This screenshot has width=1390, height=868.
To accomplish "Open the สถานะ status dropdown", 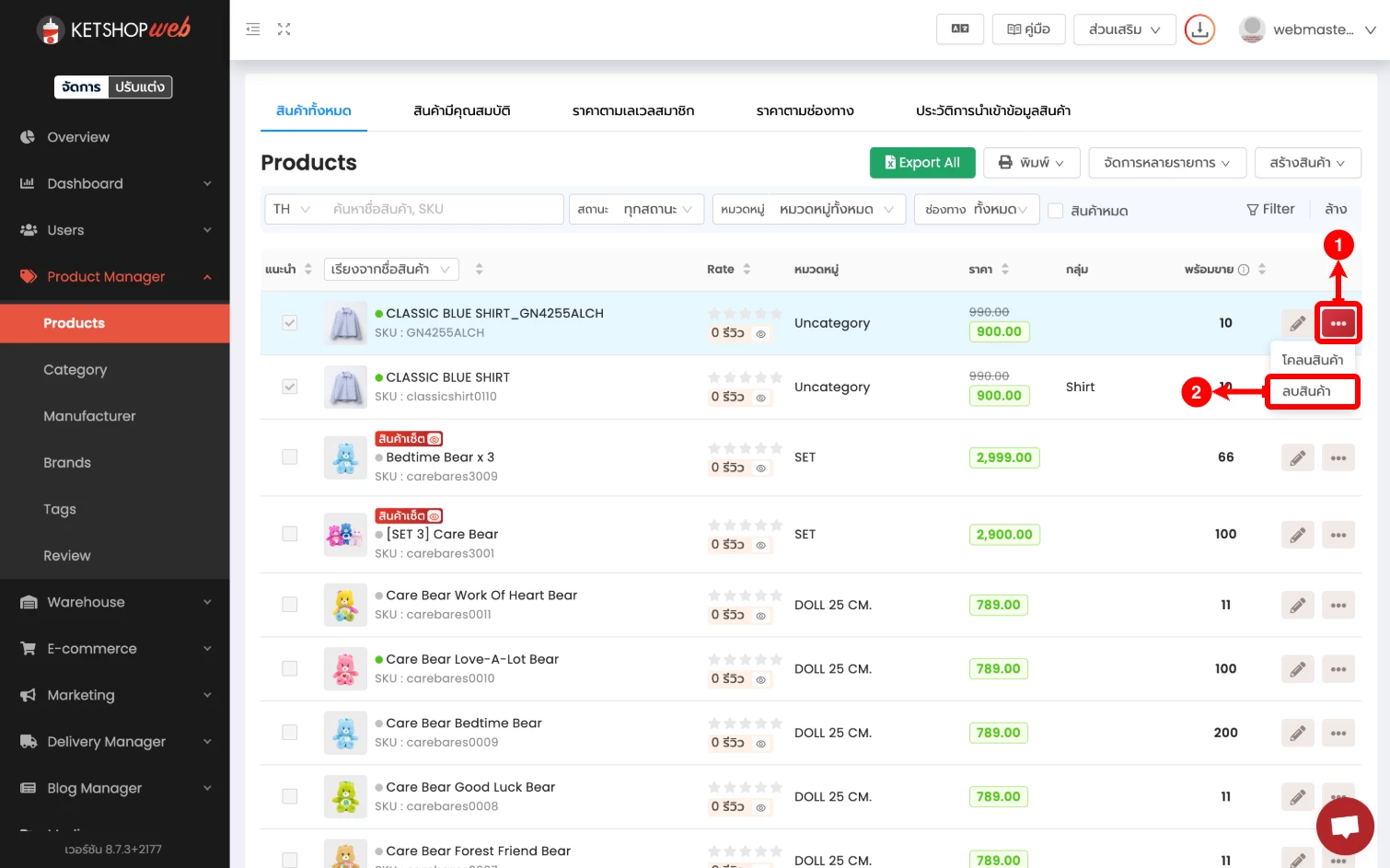I will click(636, 210).
